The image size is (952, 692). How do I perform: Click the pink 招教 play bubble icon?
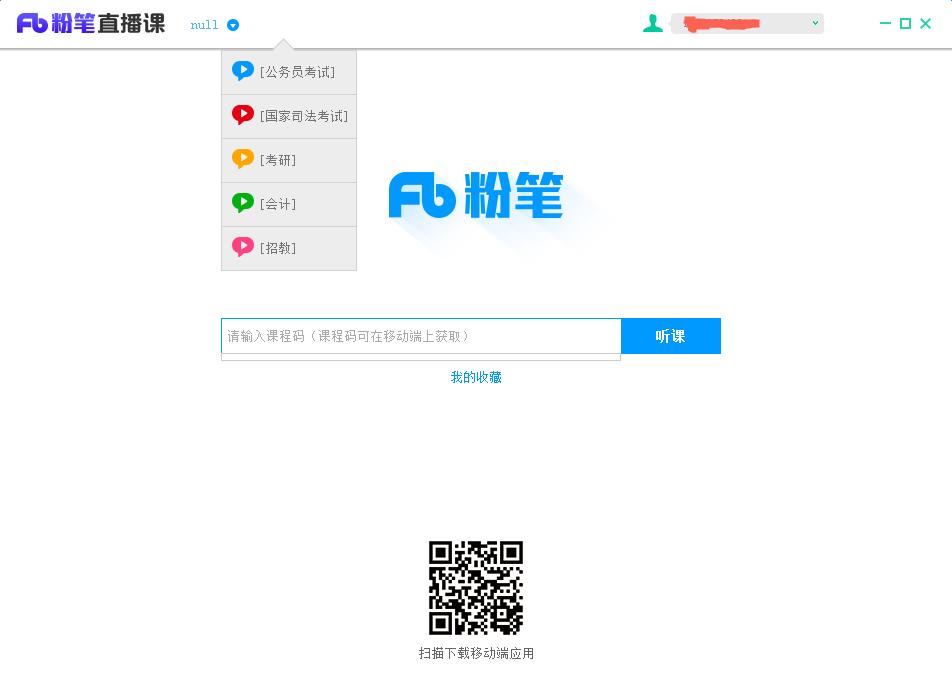click(243, 247)
